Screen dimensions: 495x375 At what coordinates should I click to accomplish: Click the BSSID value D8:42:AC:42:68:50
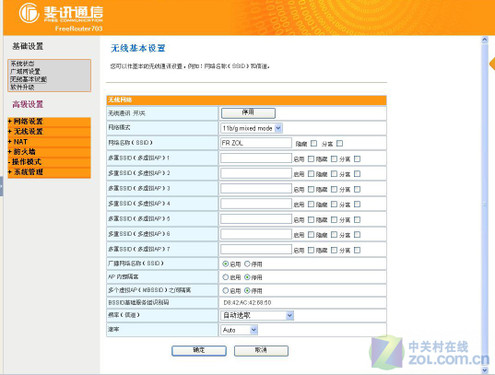(x=247, y=303)
